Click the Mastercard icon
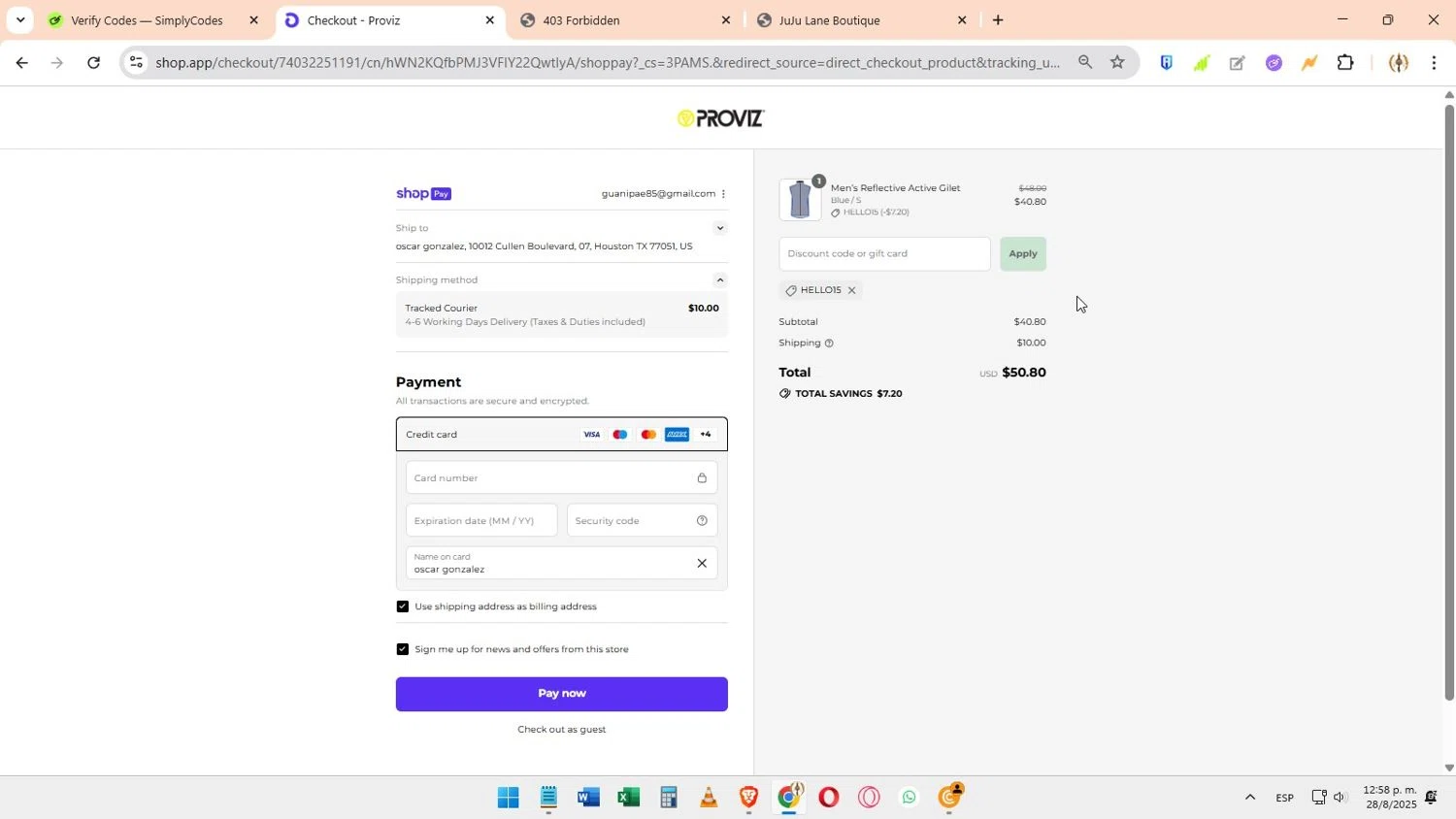The width and height of the screenshot is (1456, 819). click(648, 435)
